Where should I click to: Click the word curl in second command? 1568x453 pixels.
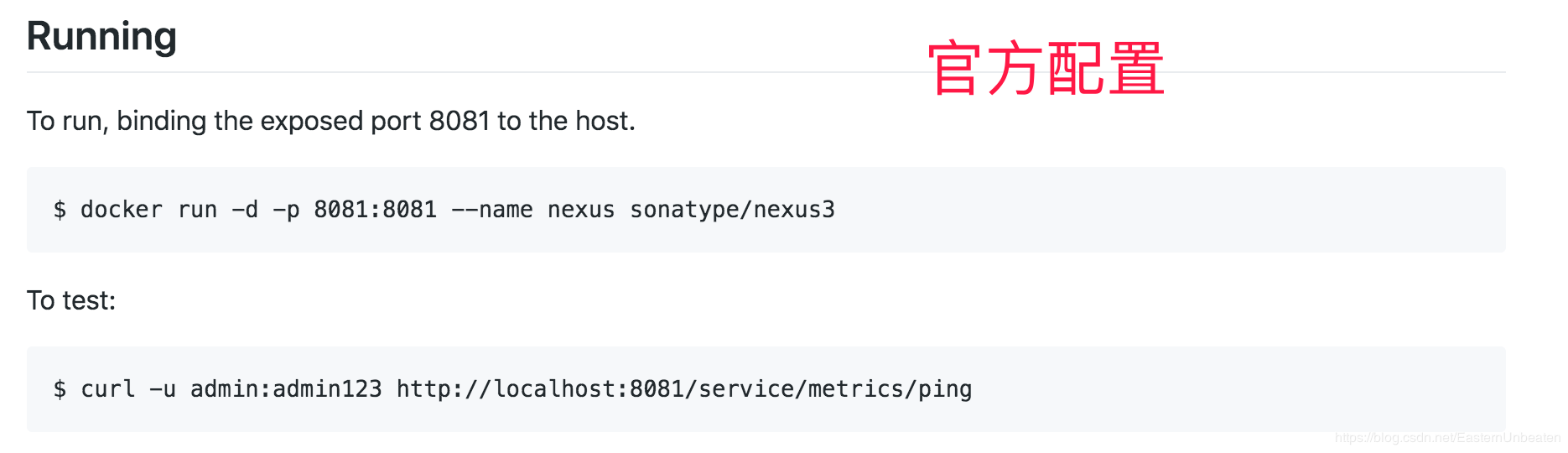108,389
